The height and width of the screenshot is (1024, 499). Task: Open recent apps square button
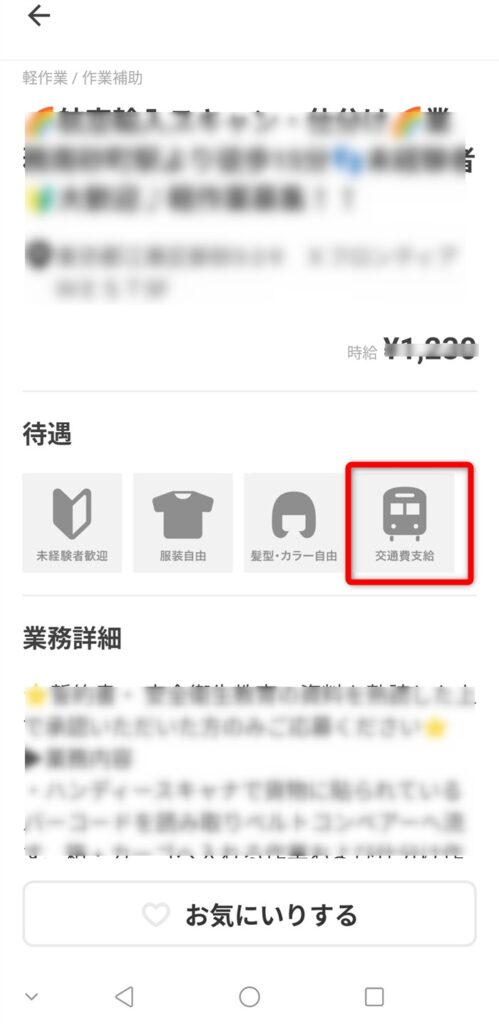[374, 997]
